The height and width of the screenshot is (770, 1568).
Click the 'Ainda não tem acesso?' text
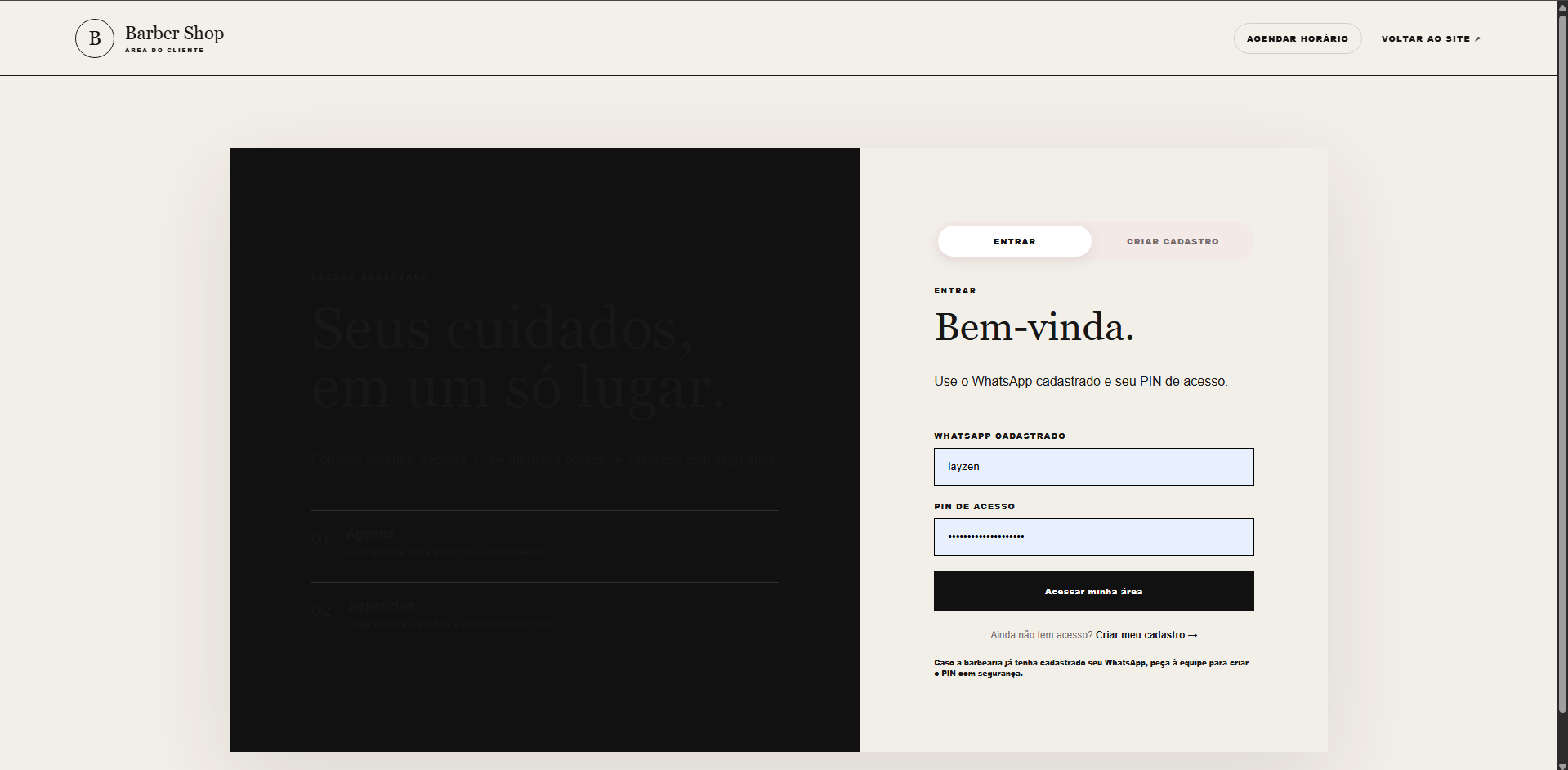point(1041,635)
